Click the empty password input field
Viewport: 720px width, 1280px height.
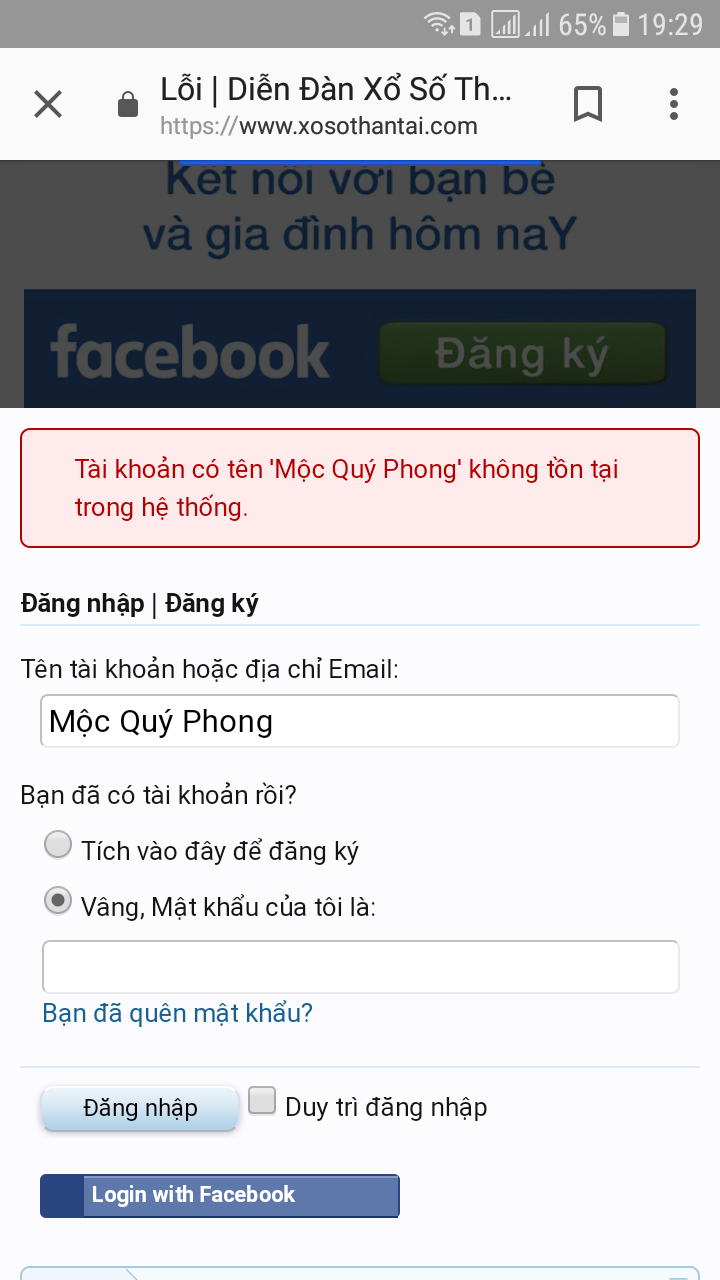tap(360, 966)
